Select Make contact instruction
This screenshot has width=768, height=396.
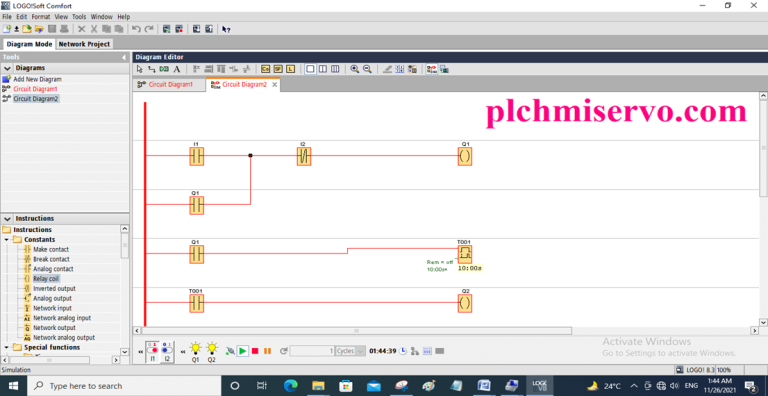pyautogui.click(x=51, y=249)
